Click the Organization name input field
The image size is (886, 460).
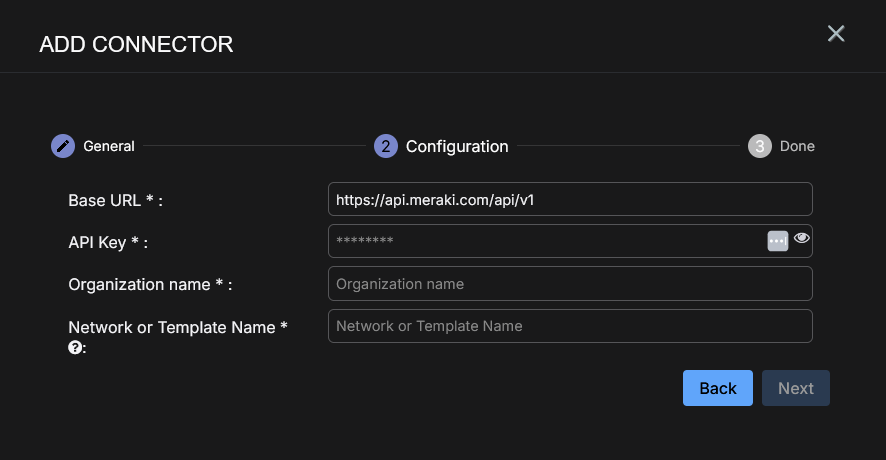pyautogui.click(x=569, y=284)
